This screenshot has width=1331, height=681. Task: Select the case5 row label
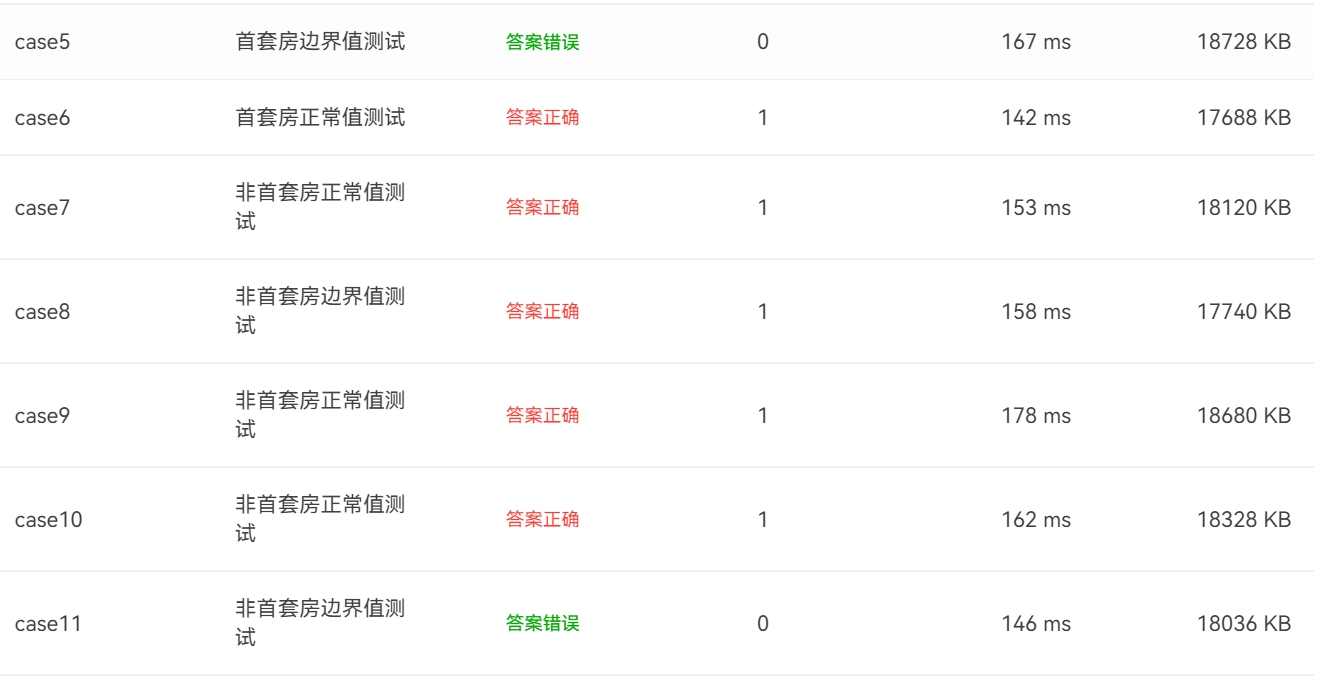click(x=42, y=42)
